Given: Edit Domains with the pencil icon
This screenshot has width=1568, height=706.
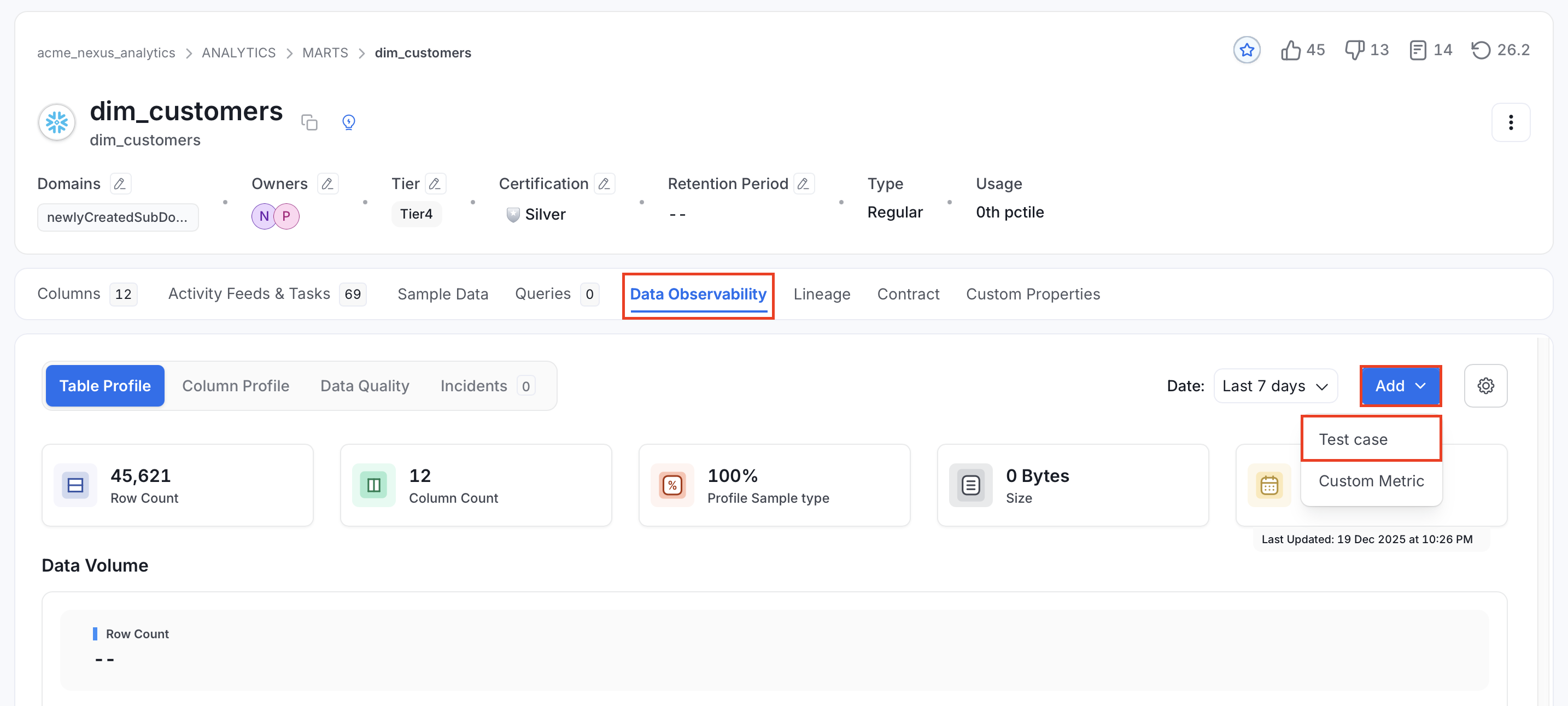Looking at the screenshot, I should [x=120, y=183].
